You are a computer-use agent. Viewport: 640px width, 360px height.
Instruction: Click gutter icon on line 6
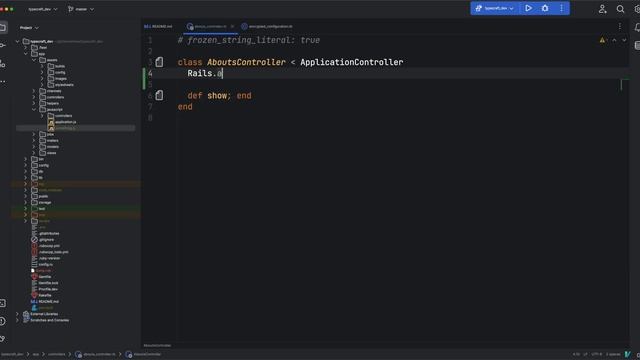tap(159, 96)
